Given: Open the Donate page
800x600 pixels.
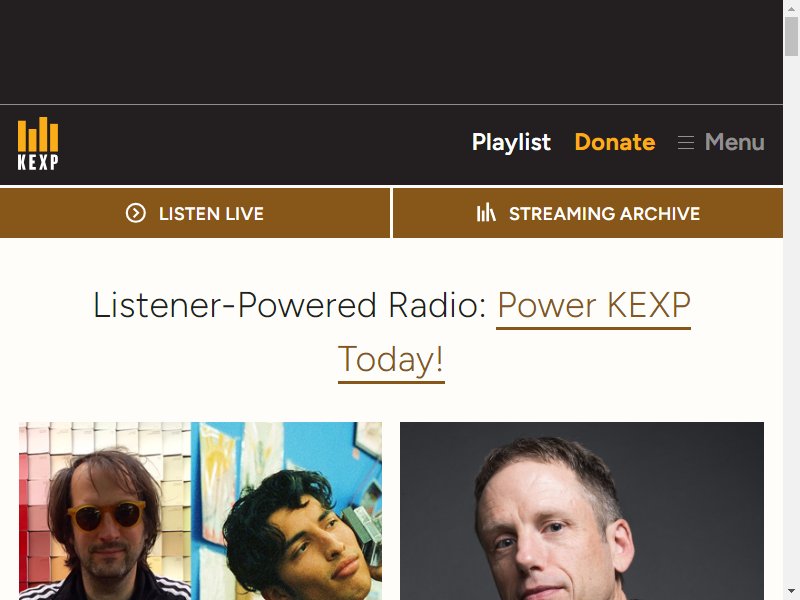Looking at the screenshot, I should coord(615,142).
